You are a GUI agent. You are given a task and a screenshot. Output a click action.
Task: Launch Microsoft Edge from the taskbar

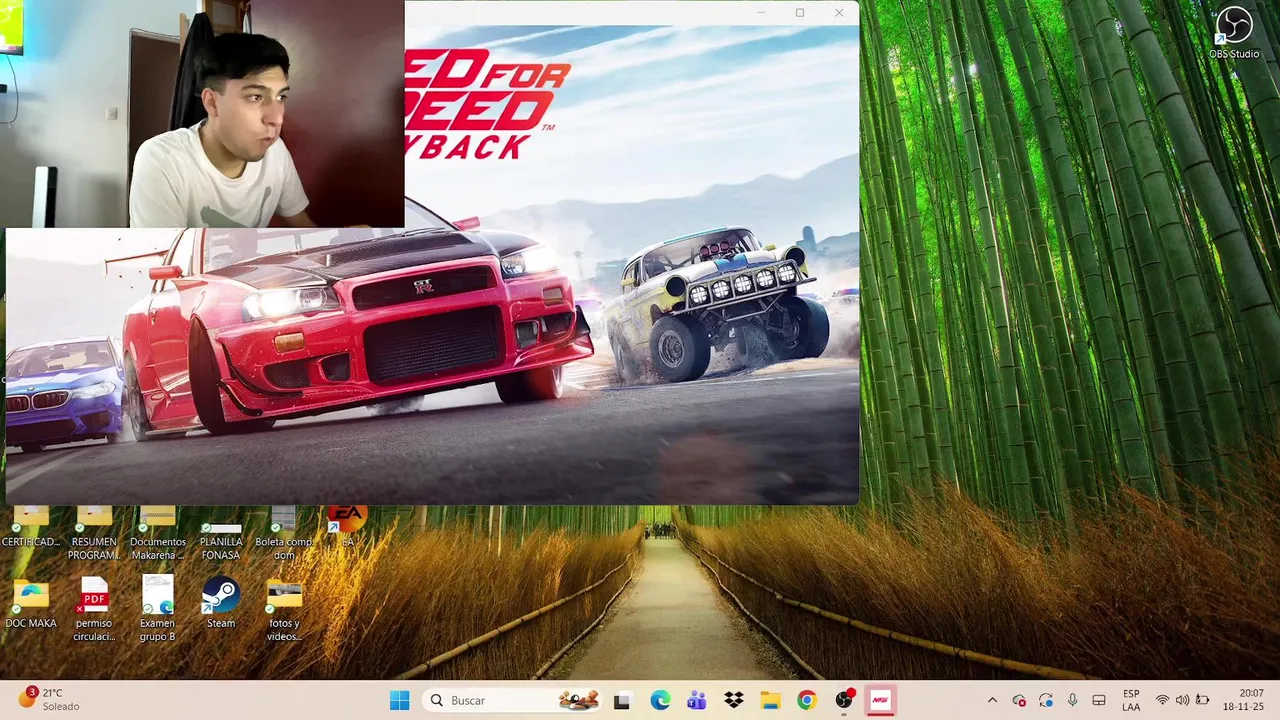660,700
